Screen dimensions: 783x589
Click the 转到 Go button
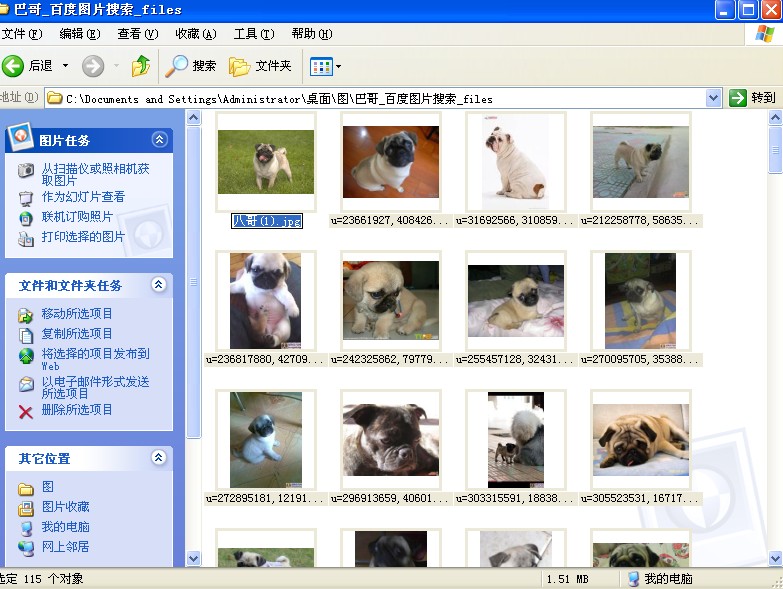coord(753,98)
